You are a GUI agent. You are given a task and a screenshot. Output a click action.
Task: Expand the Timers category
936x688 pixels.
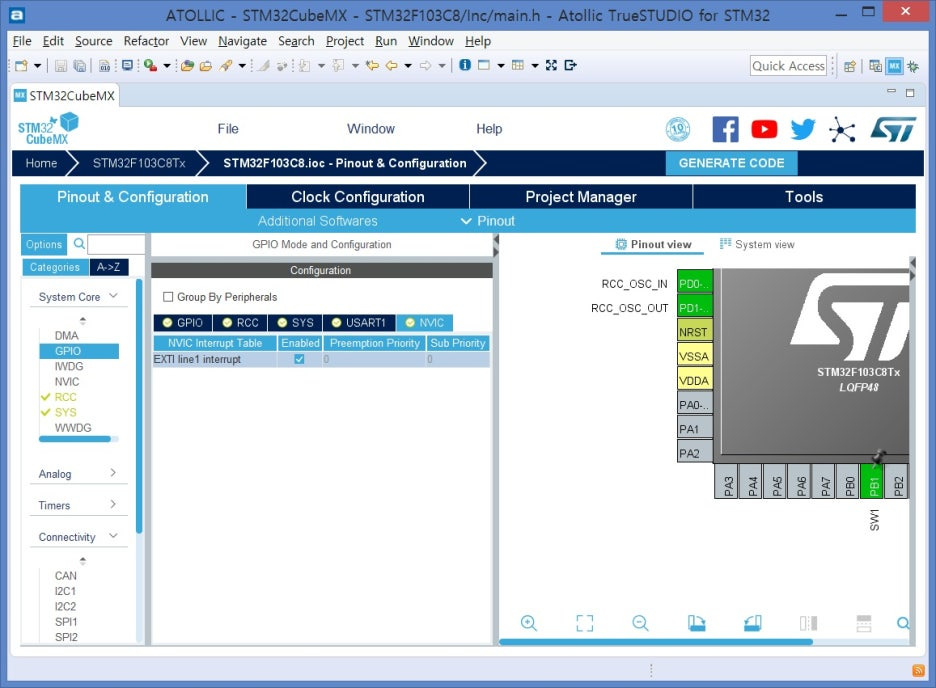click(x=113, y=504)
